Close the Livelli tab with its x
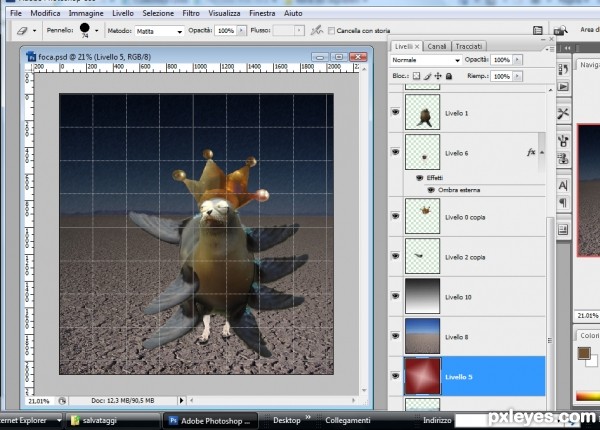 [x=417, y=46]
